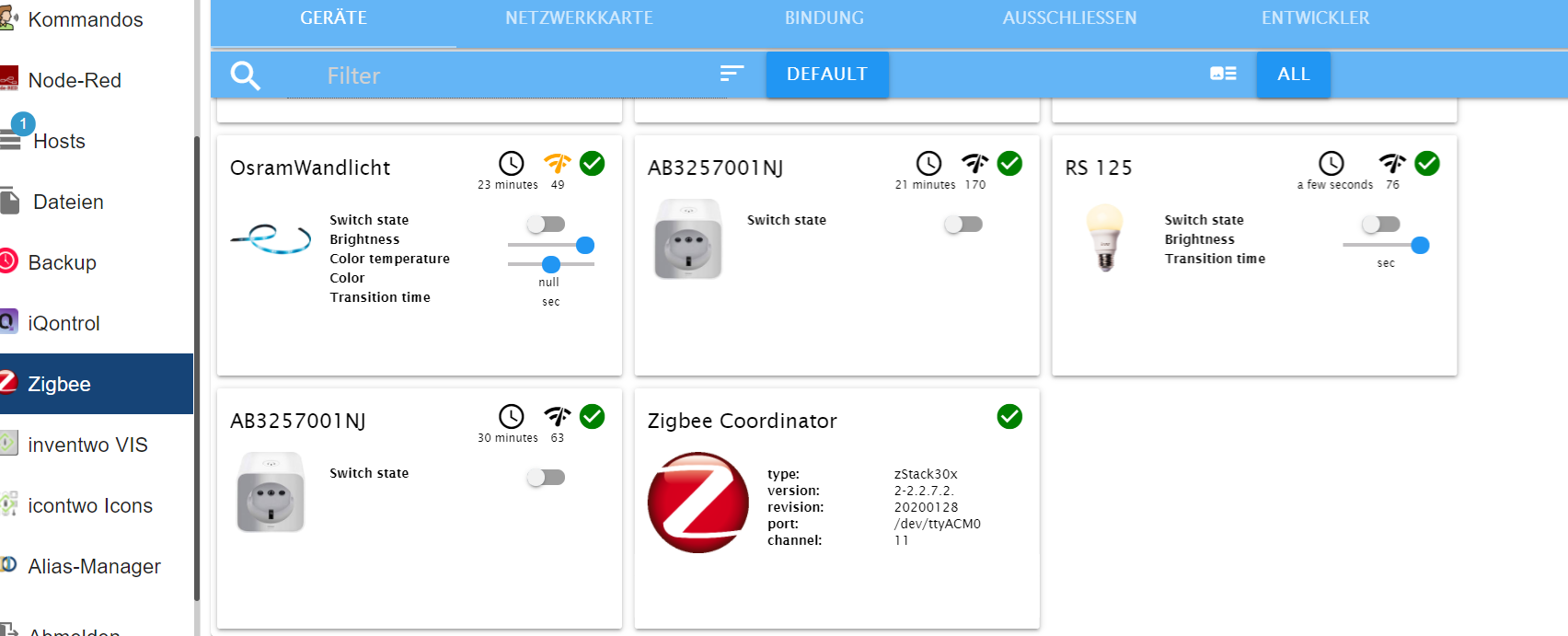Toggle OsramWandlicht switch state
The width and height of the screenshot is (1568, 636).
(x=546, y=224)
